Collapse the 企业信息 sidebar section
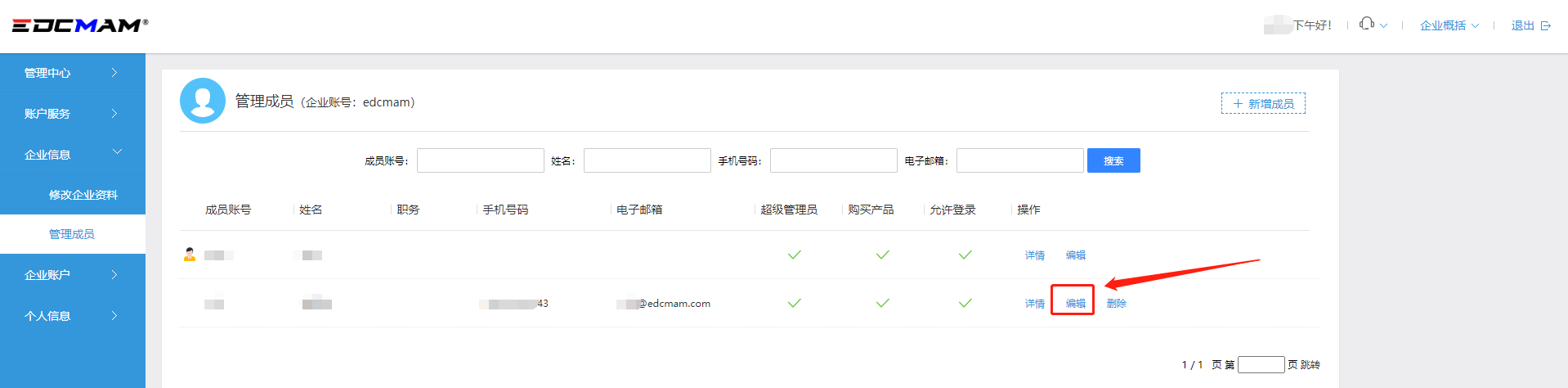The width and height of the screenshot is (1568, 388). click(72, 154)
